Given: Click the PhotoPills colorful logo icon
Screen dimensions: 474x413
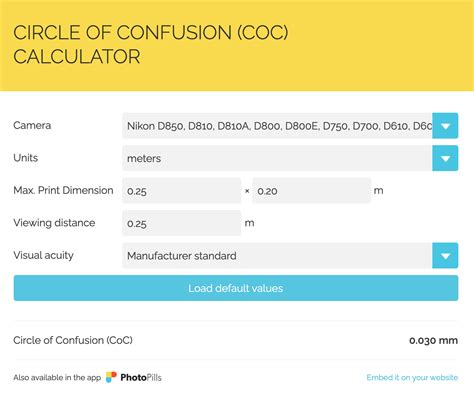Looking at the screenshot, I should click(x=111, y=377).
